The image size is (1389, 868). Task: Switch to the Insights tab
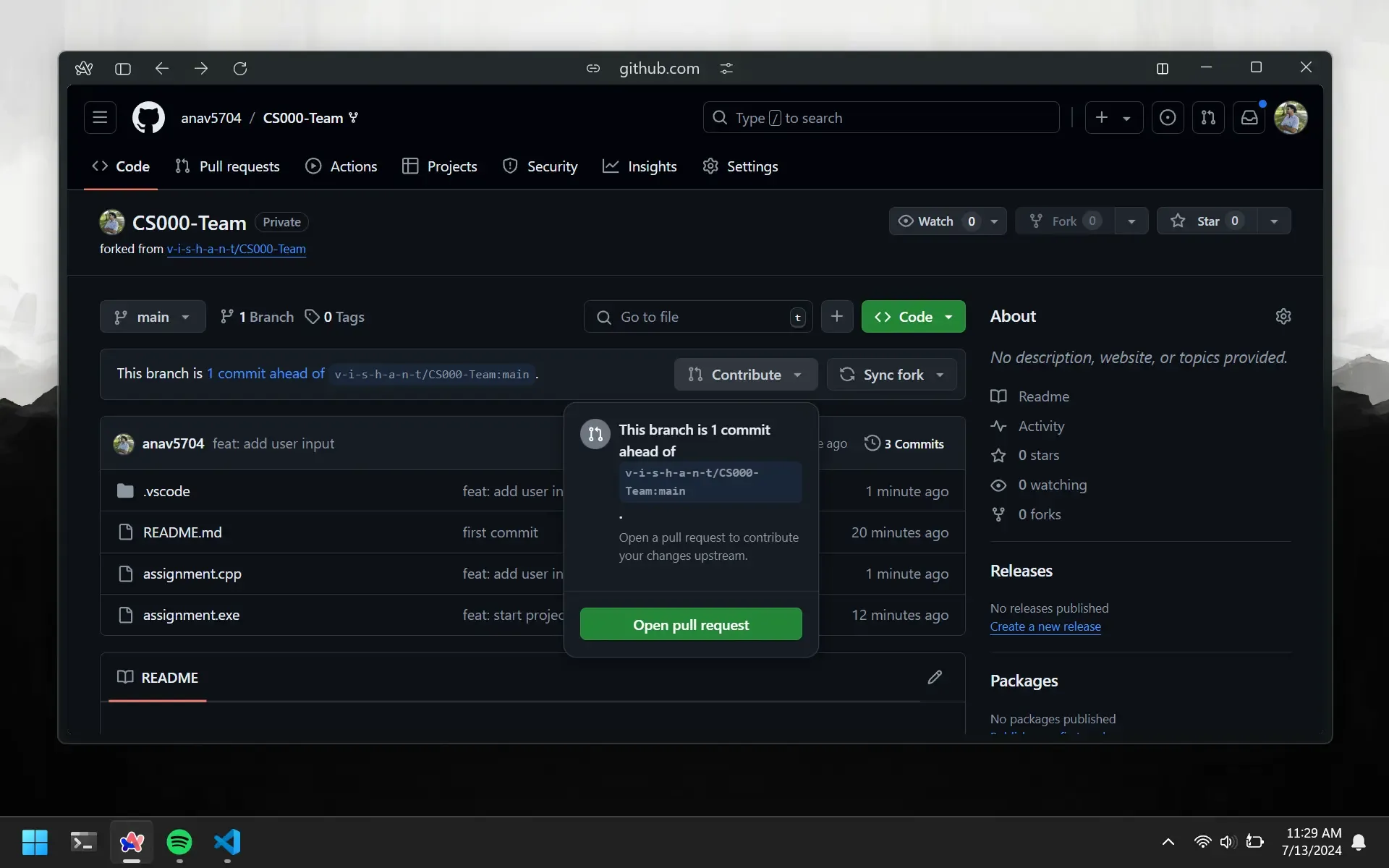click(640, 166)
